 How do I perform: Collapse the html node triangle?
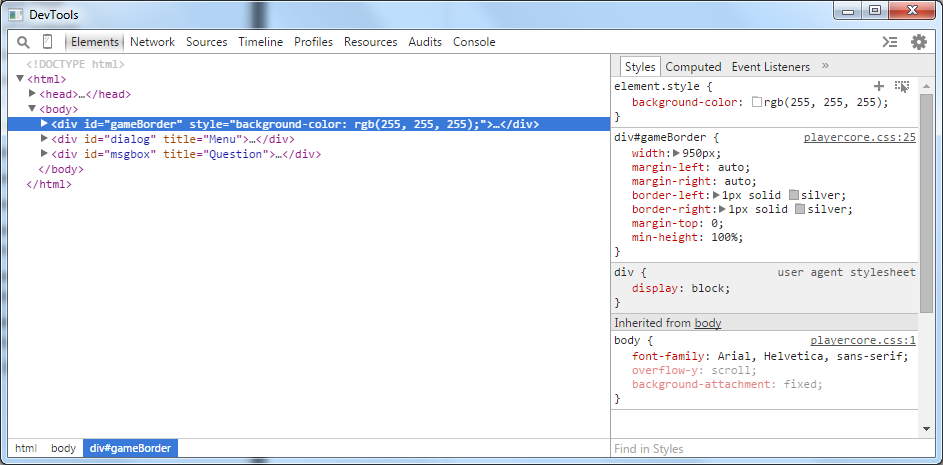(x=20, y=79)
